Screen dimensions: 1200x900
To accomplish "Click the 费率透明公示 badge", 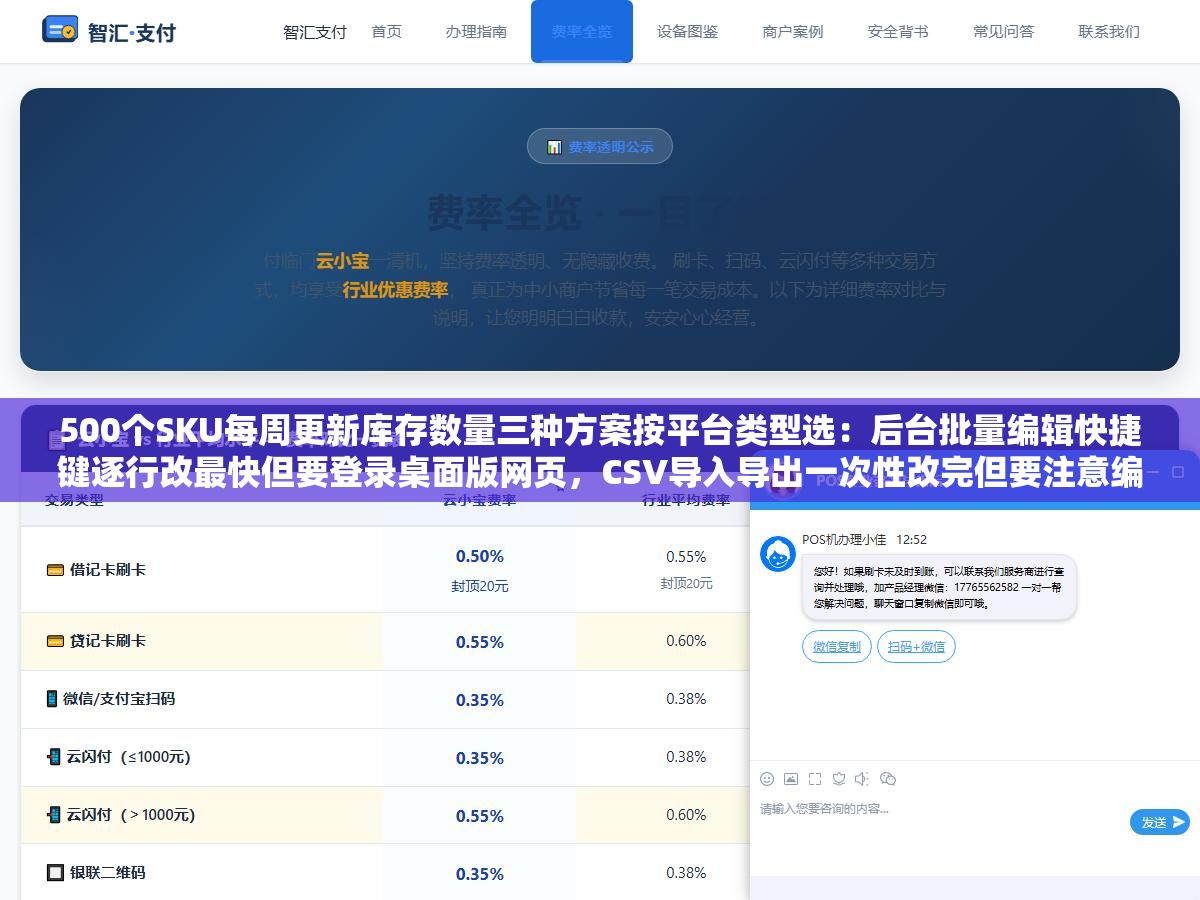I will pyautogui.click(x=600, y=146).
